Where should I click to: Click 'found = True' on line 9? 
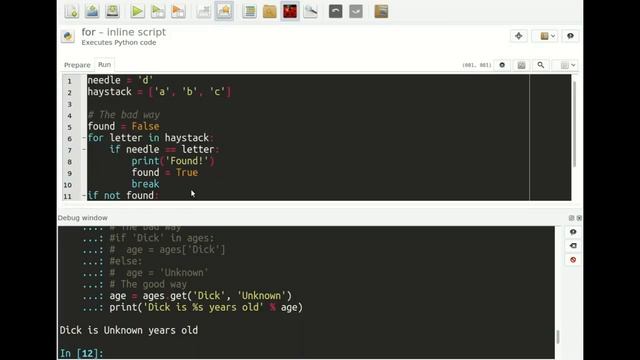pyautogui.click(x=165, y=172)
